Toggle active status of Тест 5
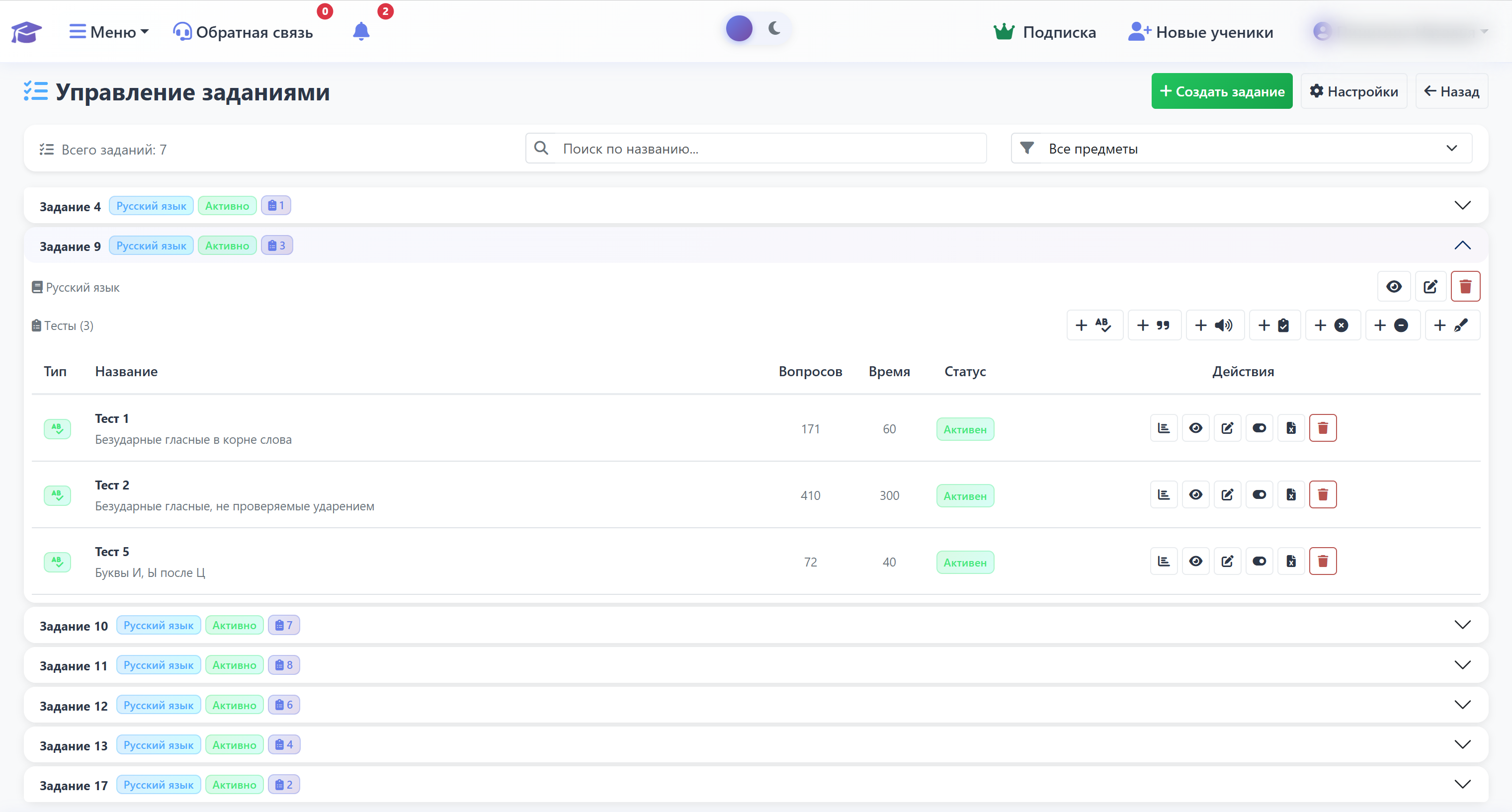 [1259, 561]
